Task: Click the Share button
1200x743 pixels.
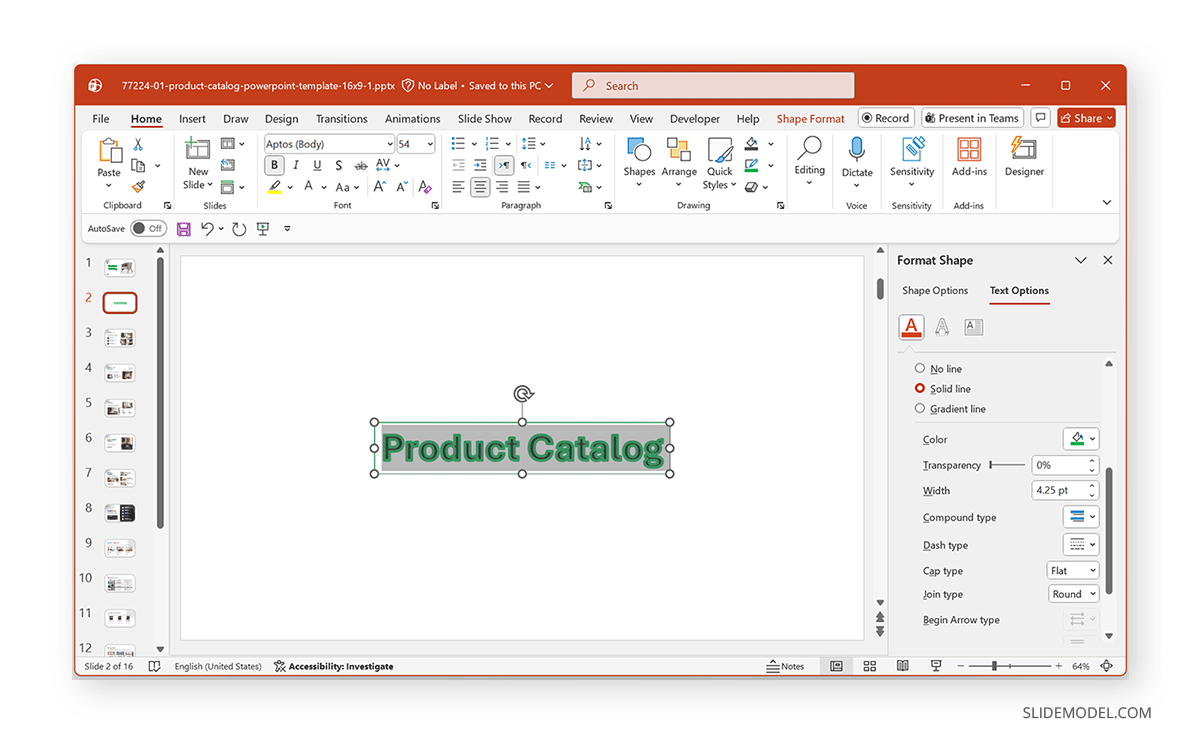Action: point(1085,118)
